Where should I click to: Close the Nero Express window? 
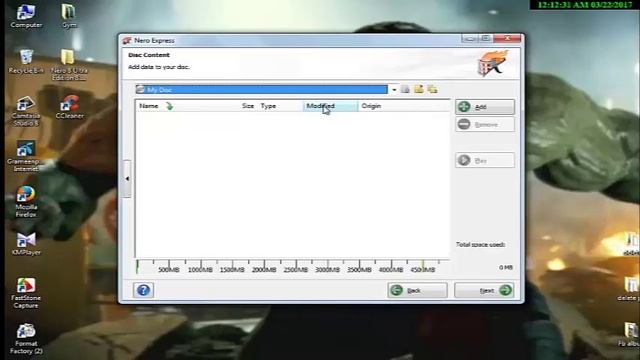(507, 38)
